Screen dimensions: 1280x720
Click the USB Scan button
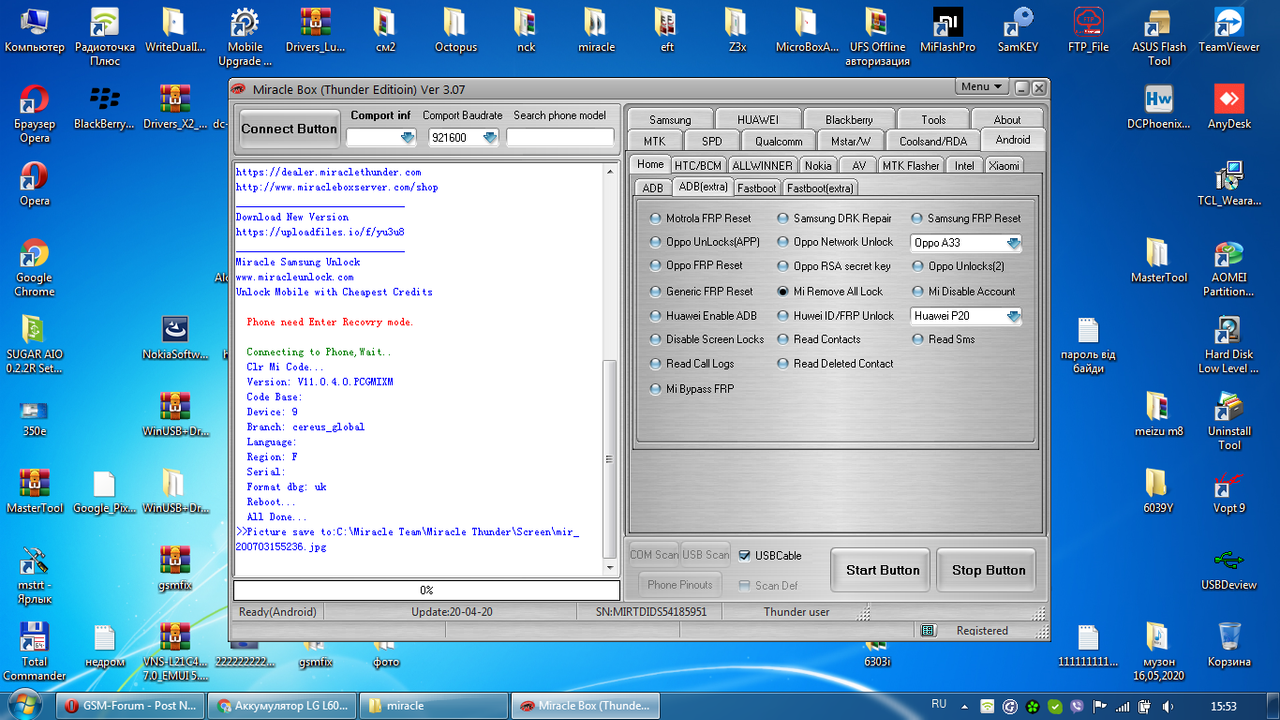click(x=706, y=554)
